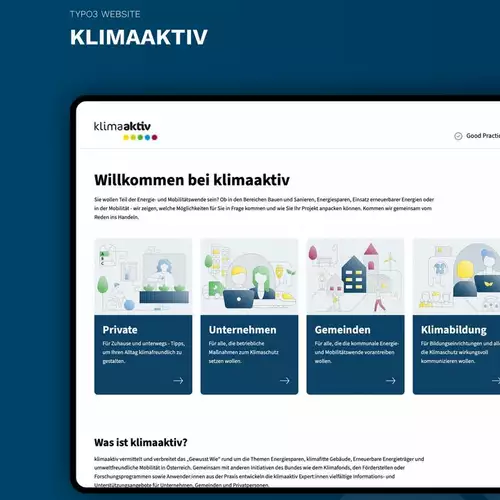Screen dimensions: 500x500
Task: Click the KLIMAAKTIV title above the mockup
Action: [x=139, y=37]
